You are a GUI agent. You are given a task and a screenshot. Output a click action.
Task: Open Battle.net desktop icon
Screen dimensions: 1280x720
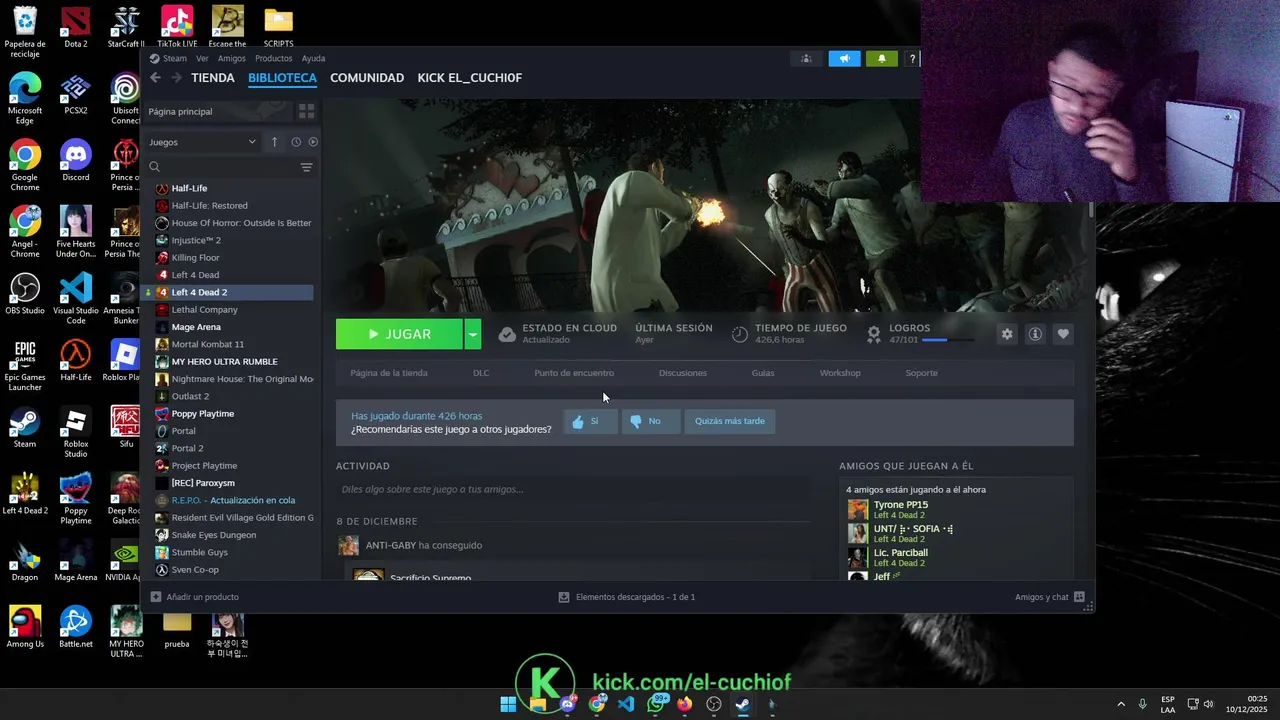75,627
